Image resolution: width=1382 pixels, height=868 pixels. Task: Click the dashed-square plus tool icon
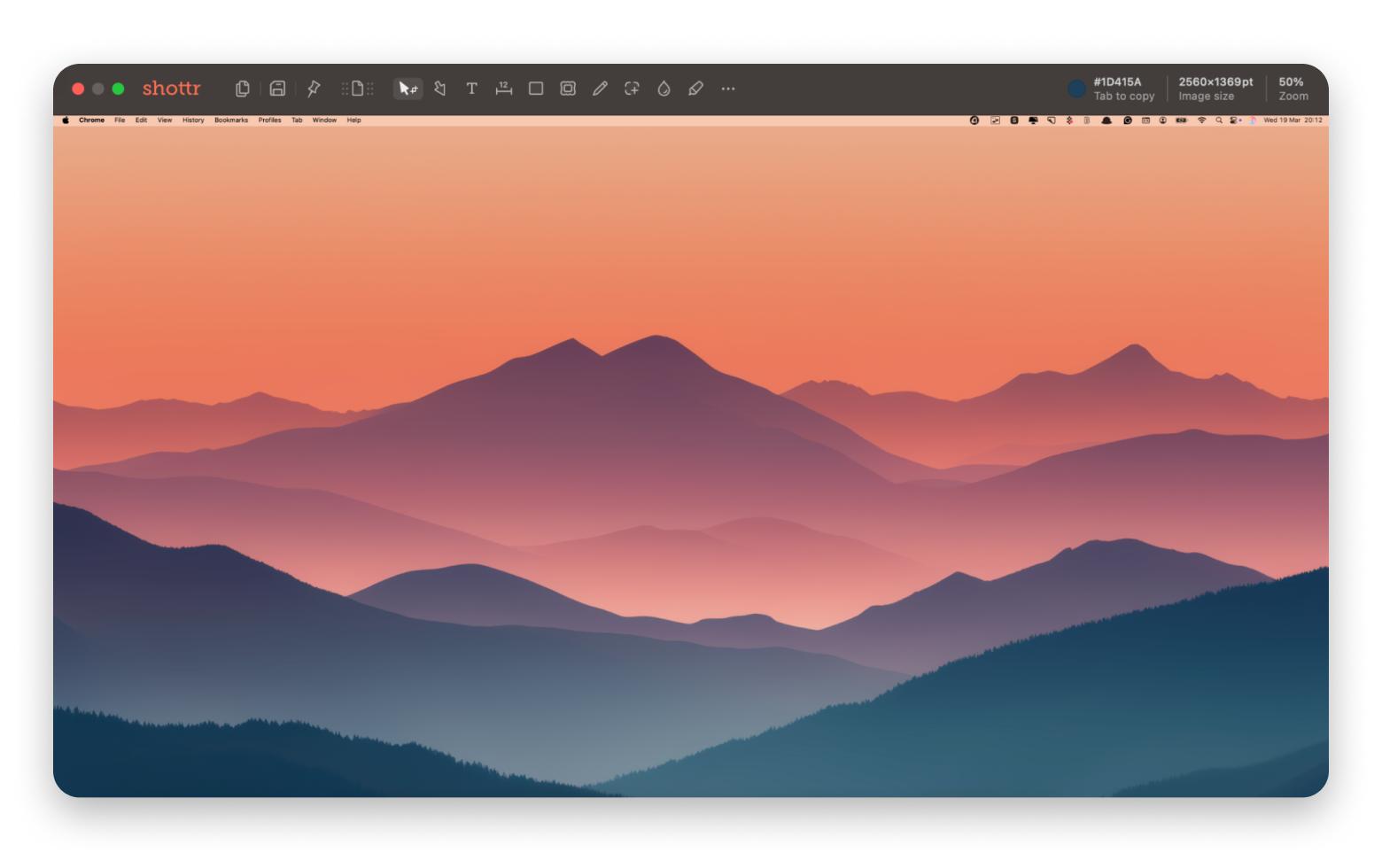(632, 89)
